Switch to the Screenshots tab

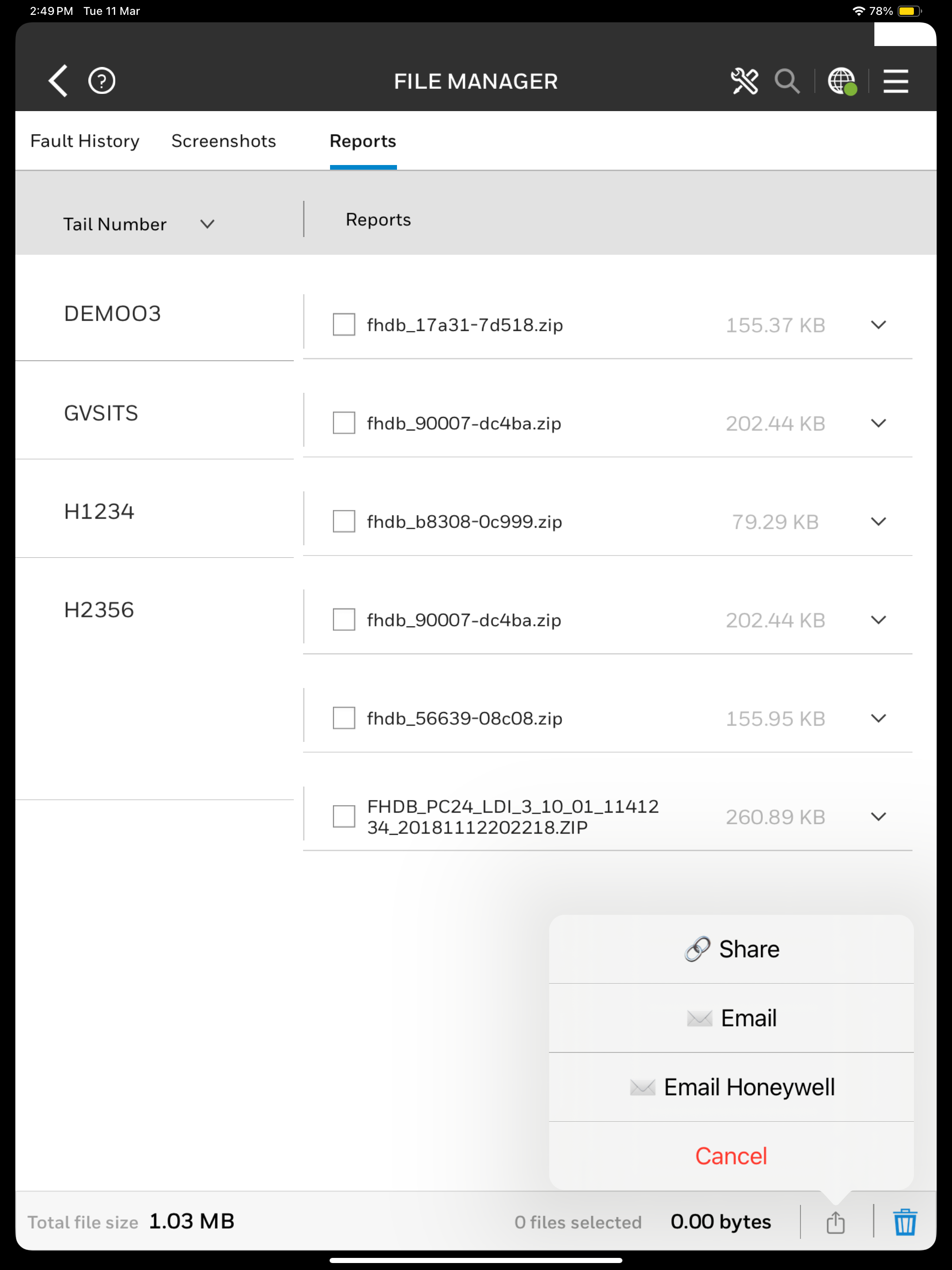(x=224, y=141)
